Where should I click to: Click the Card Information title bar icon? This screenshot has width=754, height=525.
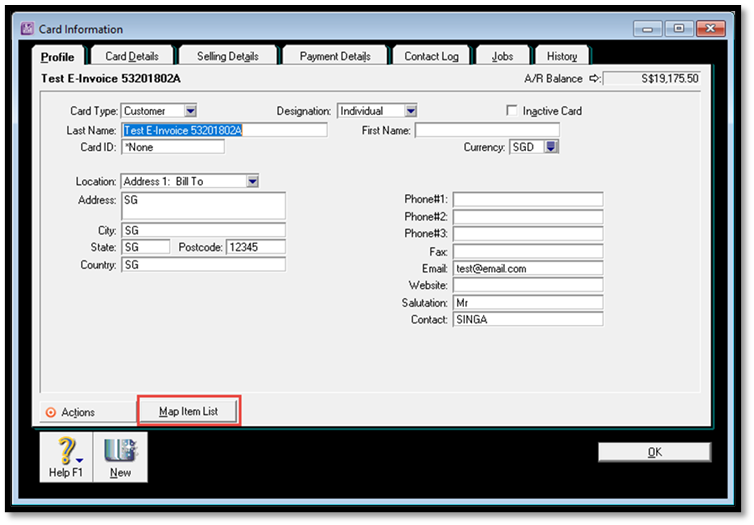click(x=27, y=29)
